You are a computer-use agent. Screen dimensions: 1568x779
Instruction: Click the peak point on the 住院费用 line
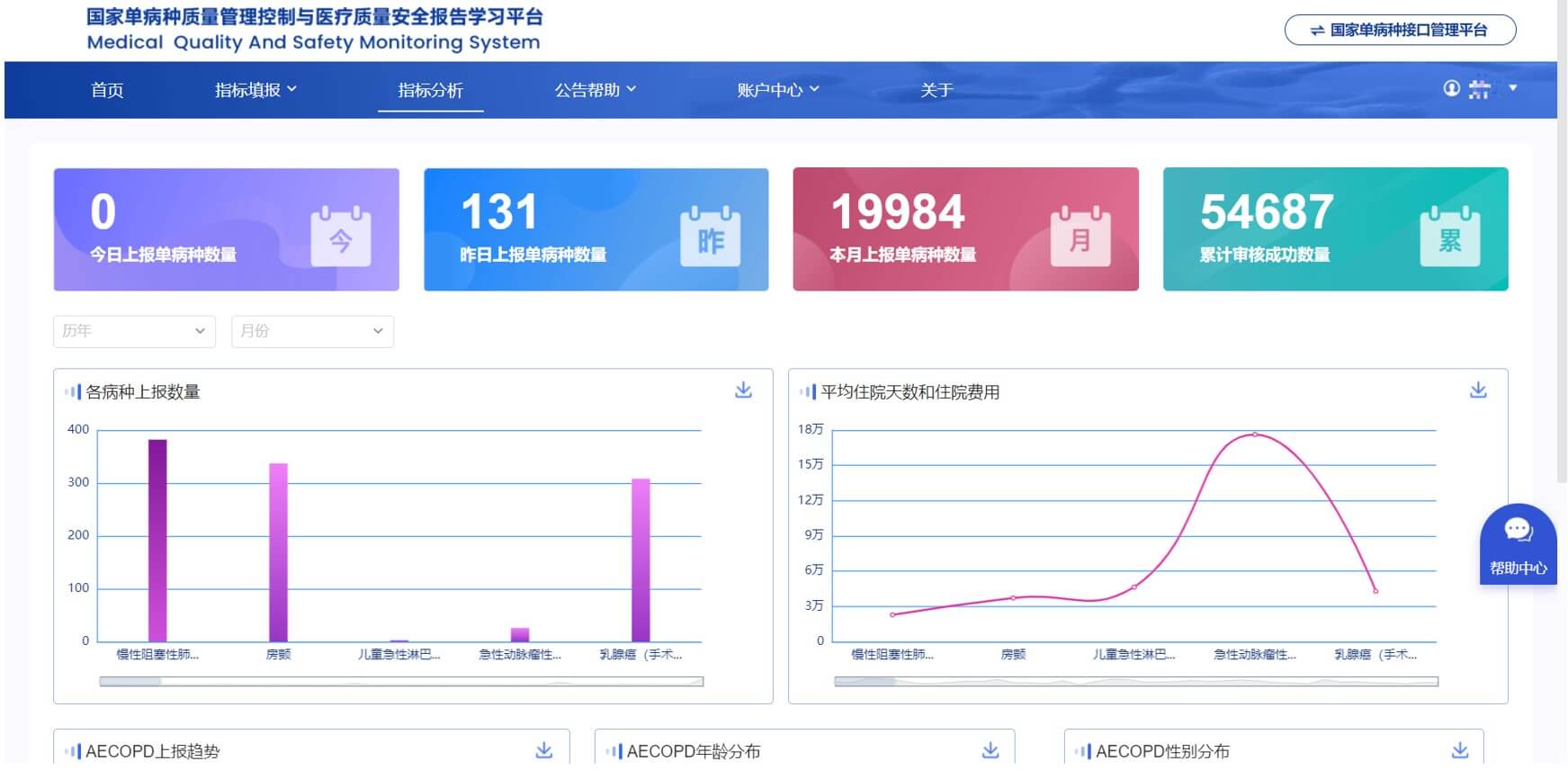coord(1255,434)
